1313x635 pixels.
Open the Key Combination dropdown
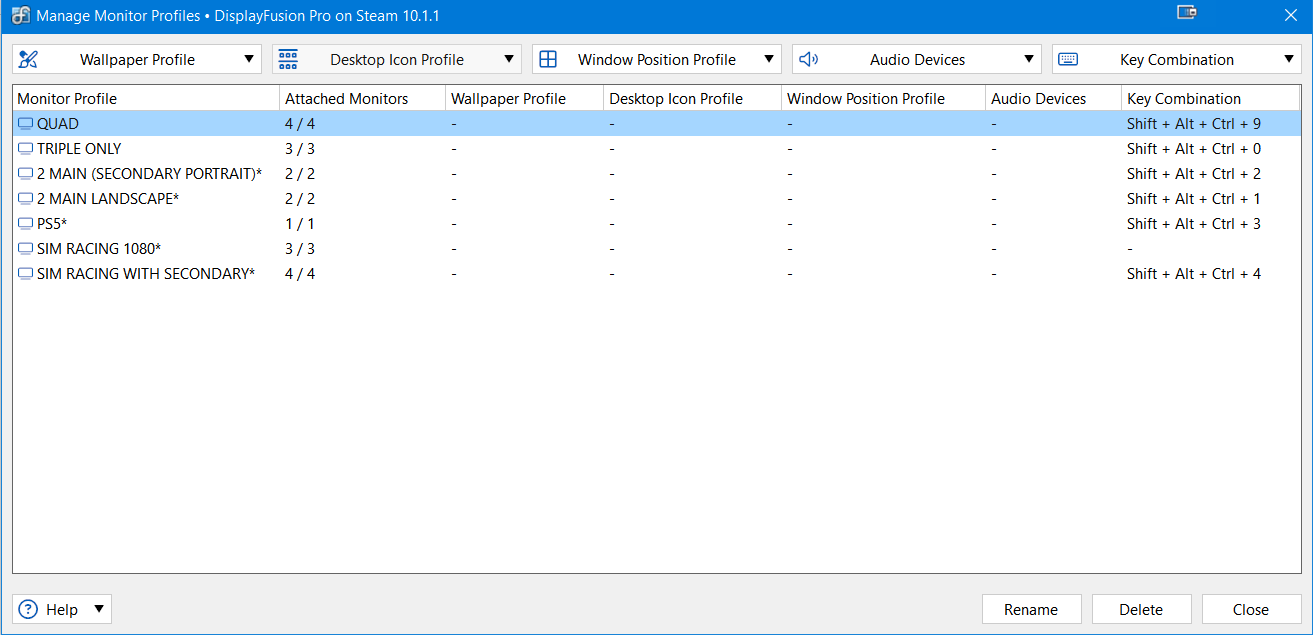pyautogui.click(x=1177, y=59)
